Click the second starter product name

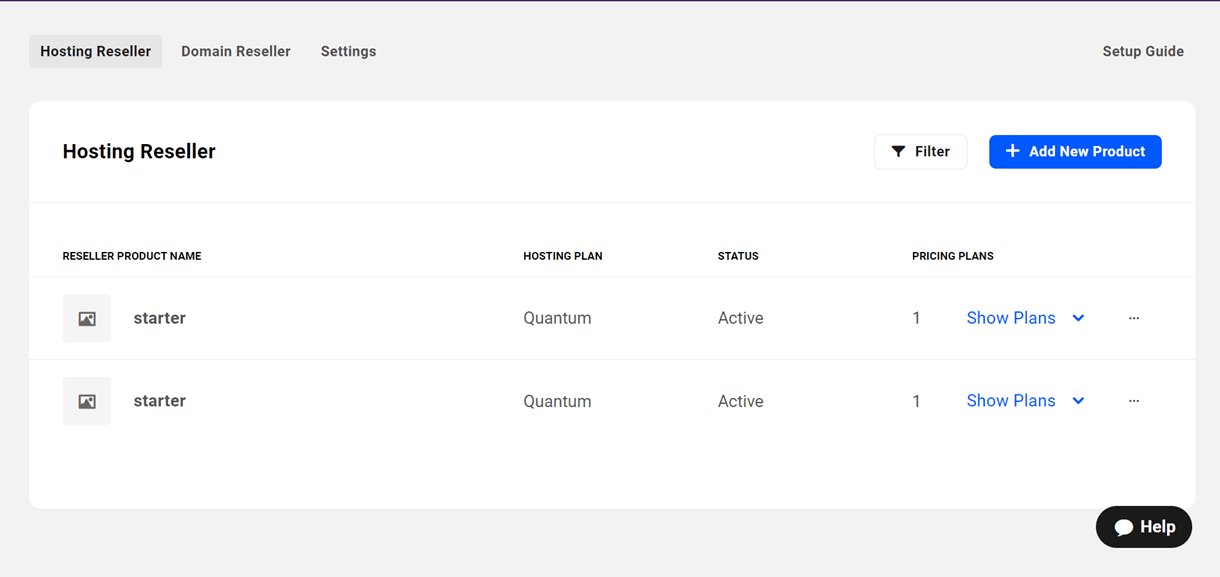tap(159, 401)
